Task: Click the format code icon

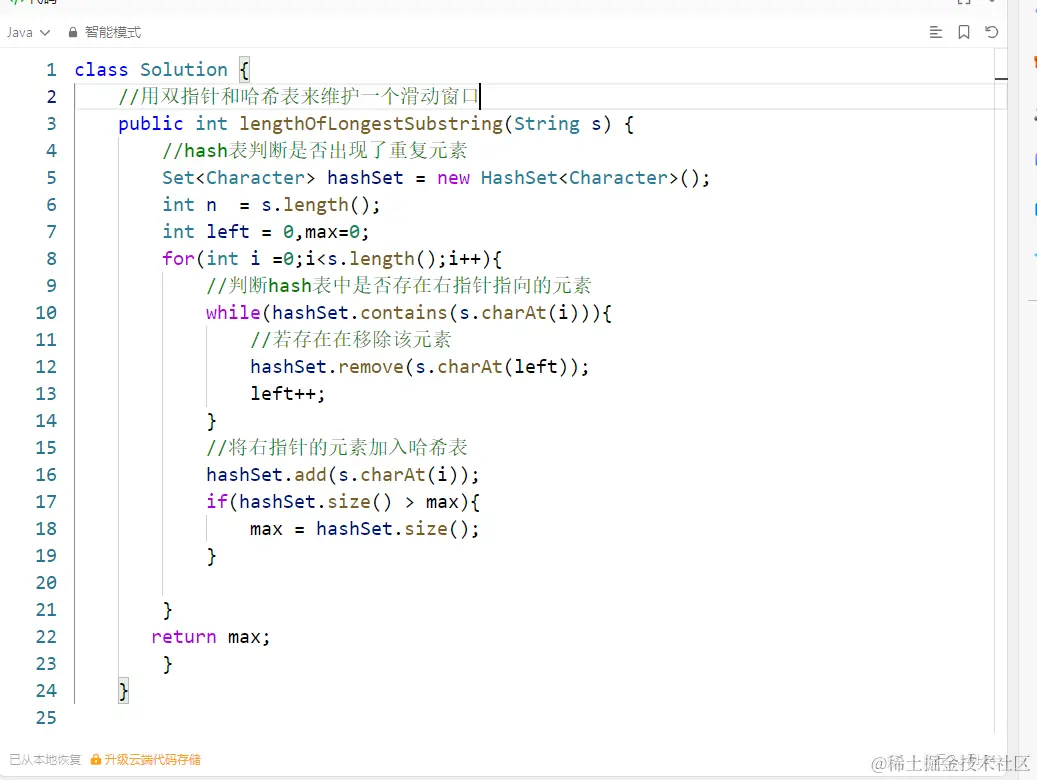Action: point(935,32)
